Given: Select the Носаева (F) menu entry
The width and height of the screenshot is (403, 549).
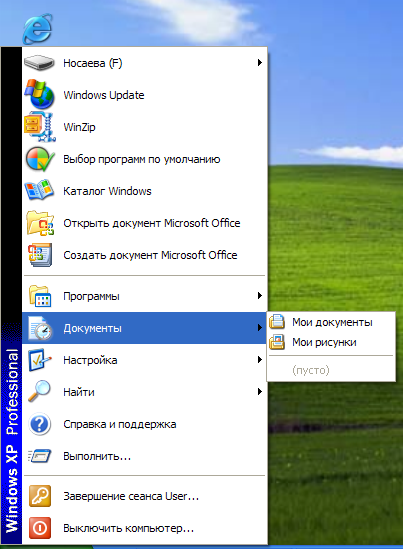Looking at the screenshot, I should (x=145, y=63).
